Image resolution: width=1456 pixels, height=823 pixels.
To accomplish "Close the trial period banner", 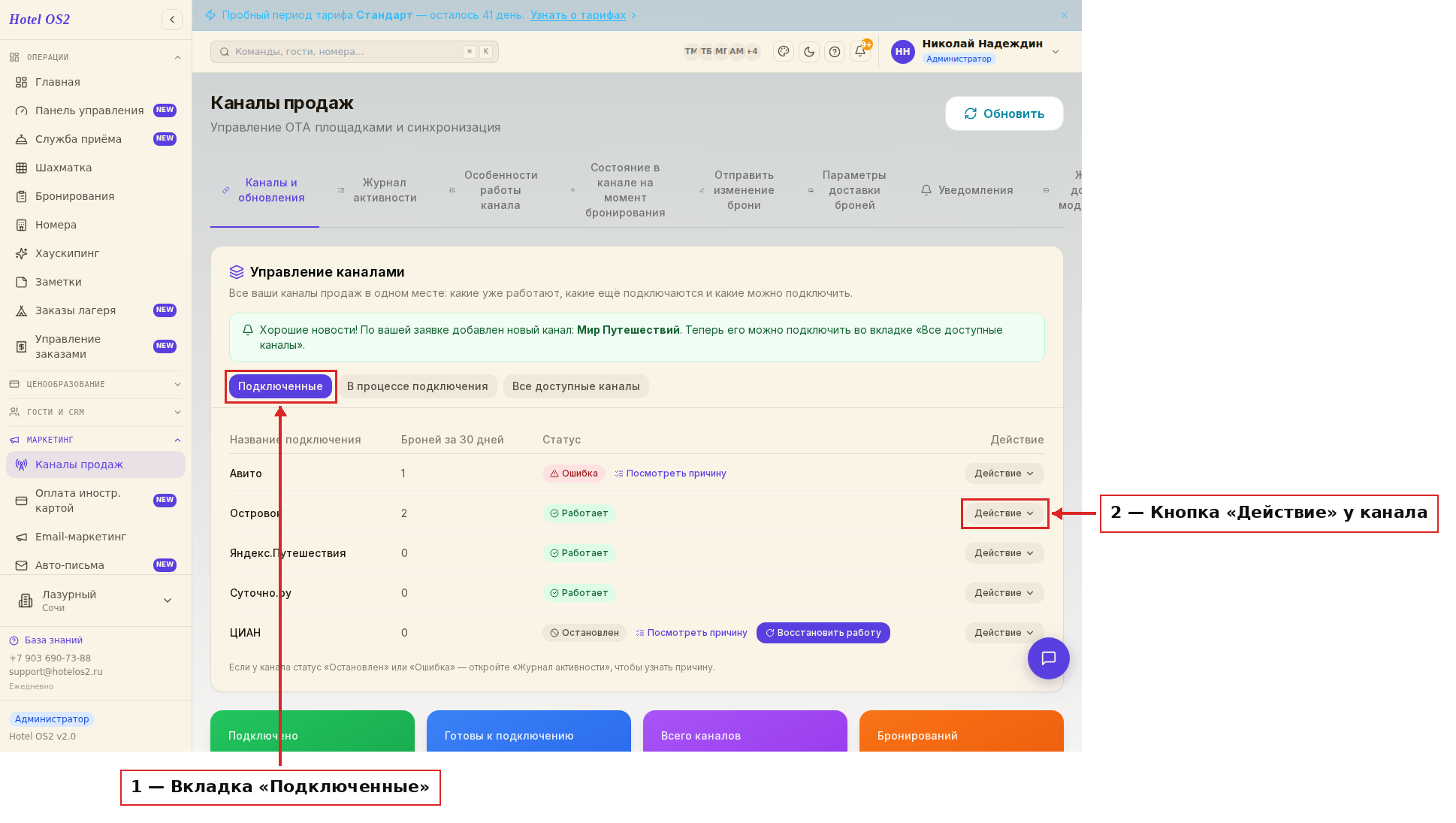I will 1065,15.
